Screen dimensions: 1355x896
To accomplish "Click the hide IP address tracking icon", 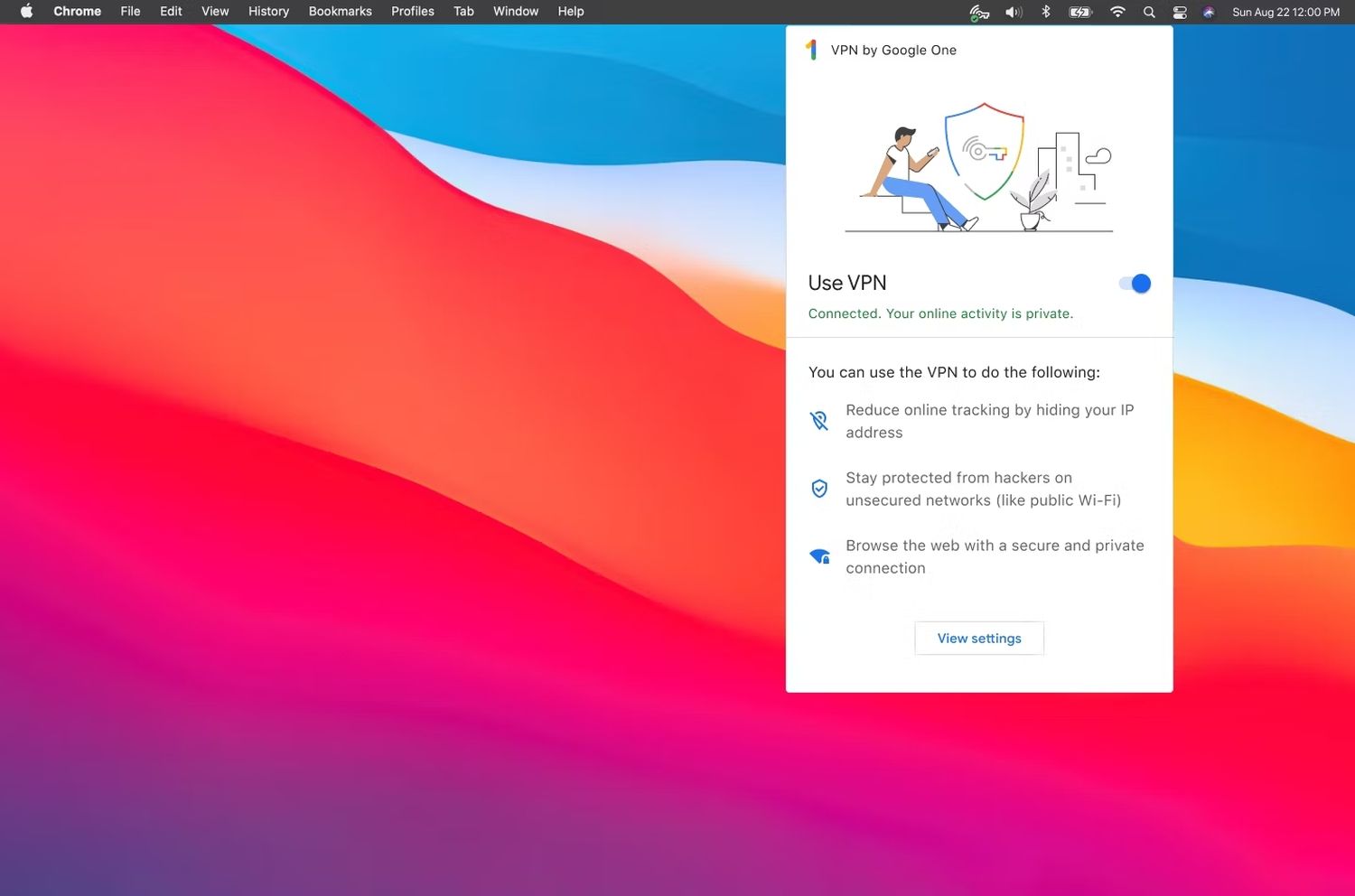I will (x=819, y=421).
